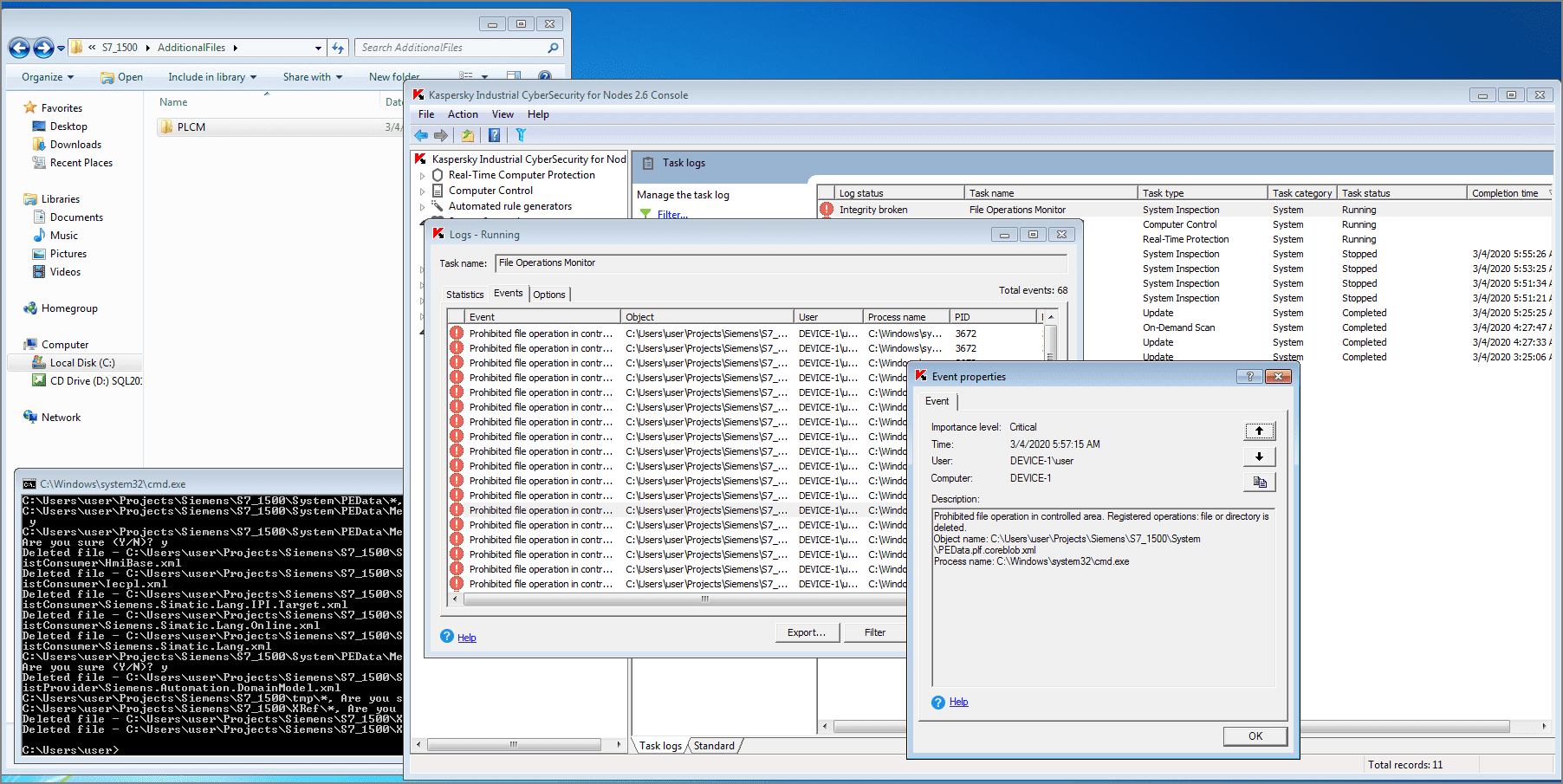Viewport: 1563px width, 784px height.
Task: Click the Integrity broken red warning icon
Action: click(x=827, y=210)
